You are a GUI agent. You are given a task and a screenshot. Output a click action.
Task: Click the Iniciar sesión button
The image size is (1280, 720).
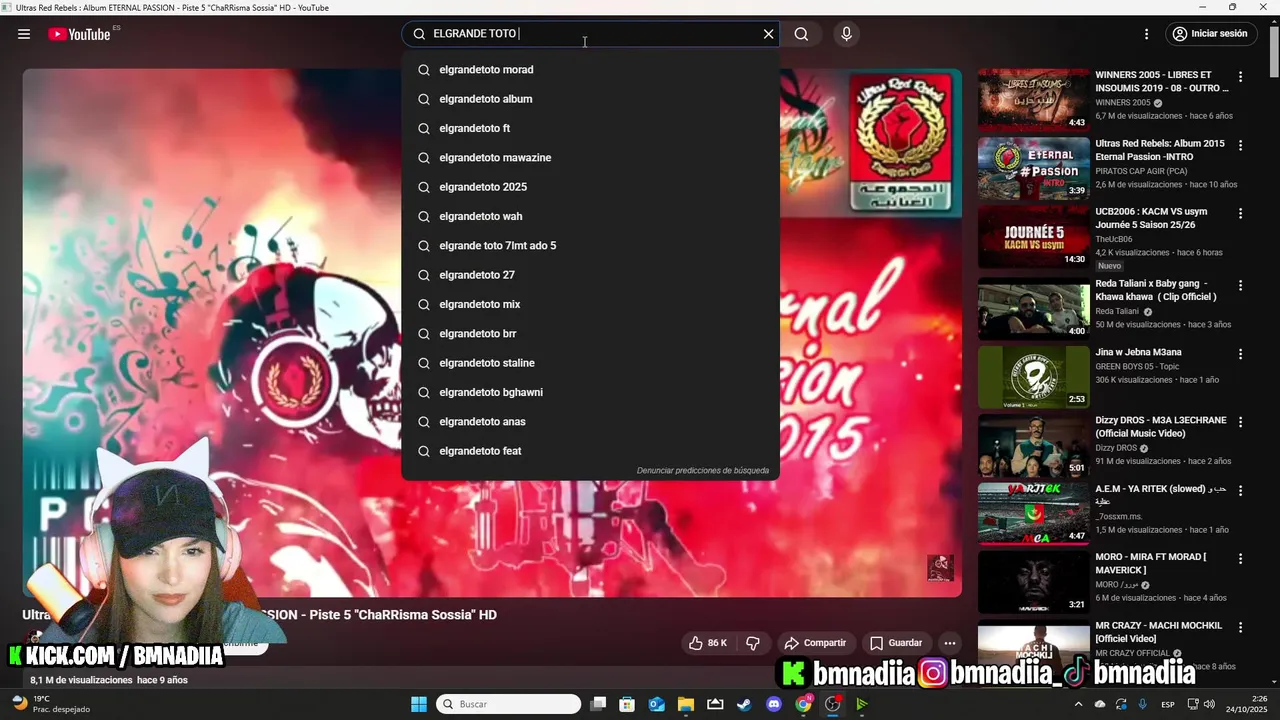(x=1210, y=34)
